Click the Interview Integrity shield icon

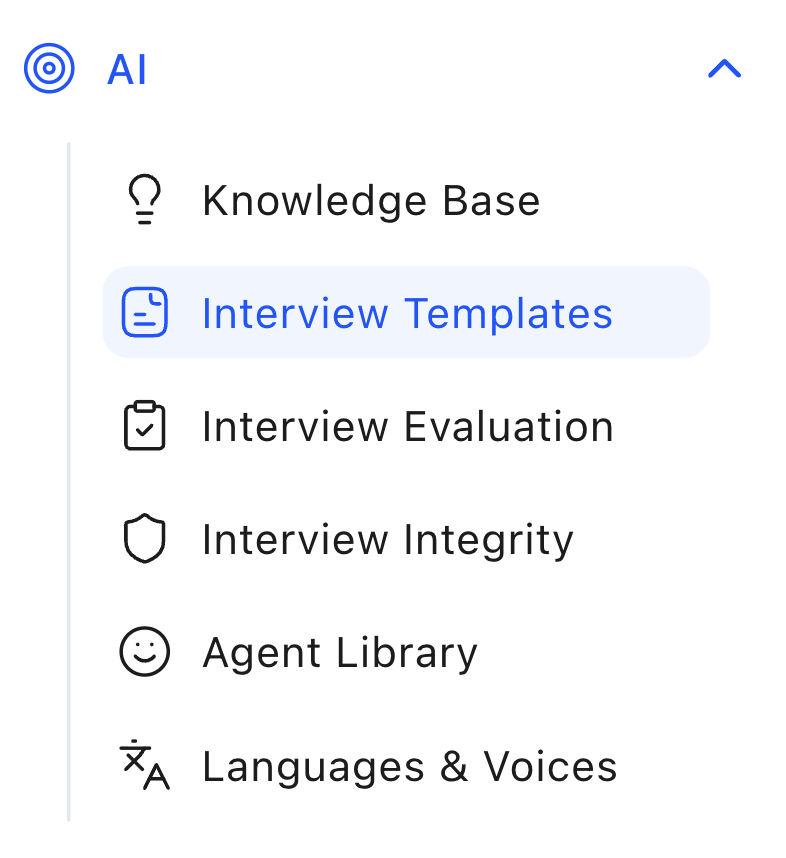point(145,540)
